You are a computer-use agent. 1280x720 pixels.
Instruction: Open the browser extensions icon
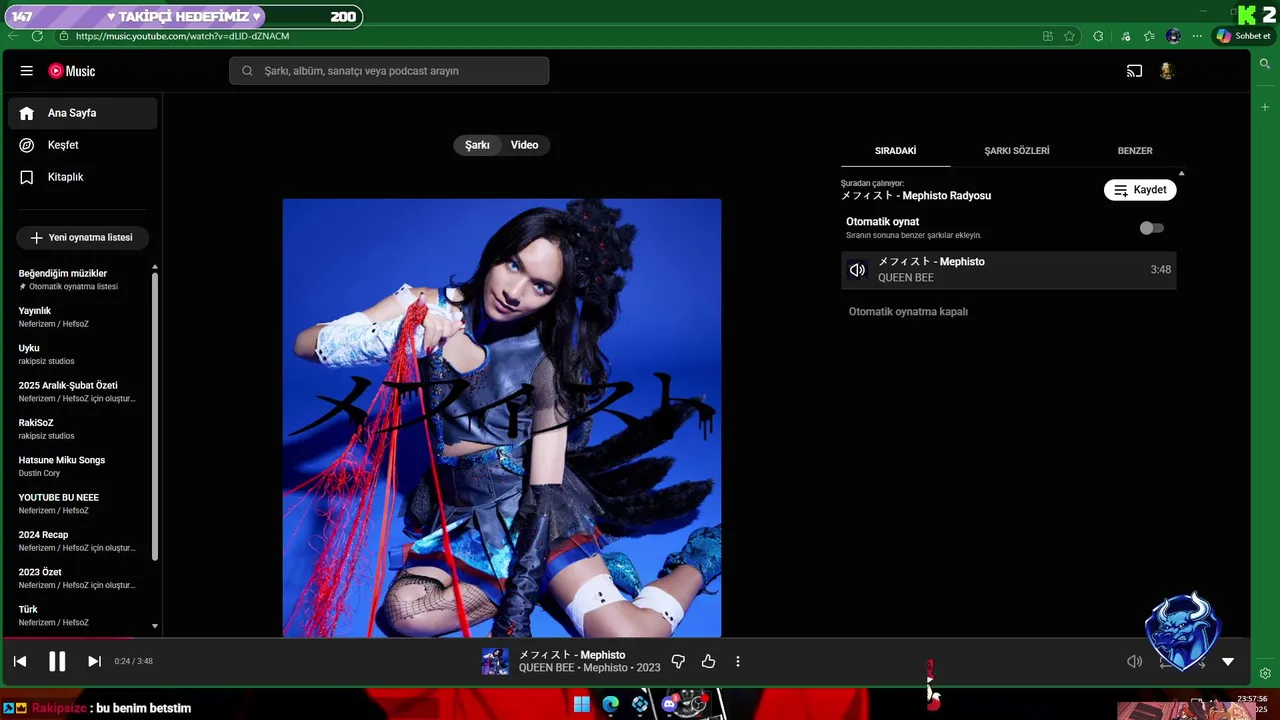tap(1098, 36)
